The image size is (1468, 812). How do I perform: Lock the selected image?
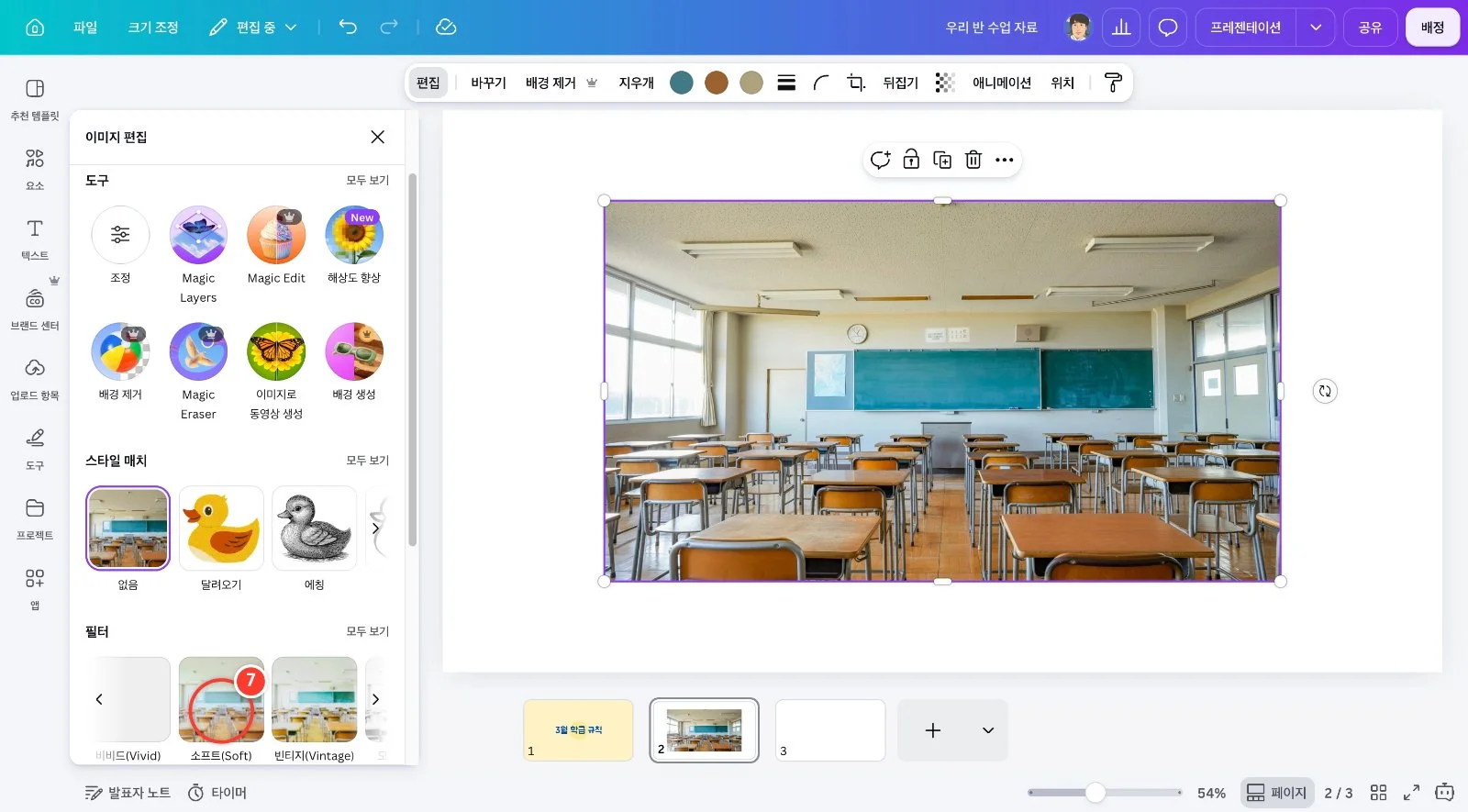(x=911, y=160)
